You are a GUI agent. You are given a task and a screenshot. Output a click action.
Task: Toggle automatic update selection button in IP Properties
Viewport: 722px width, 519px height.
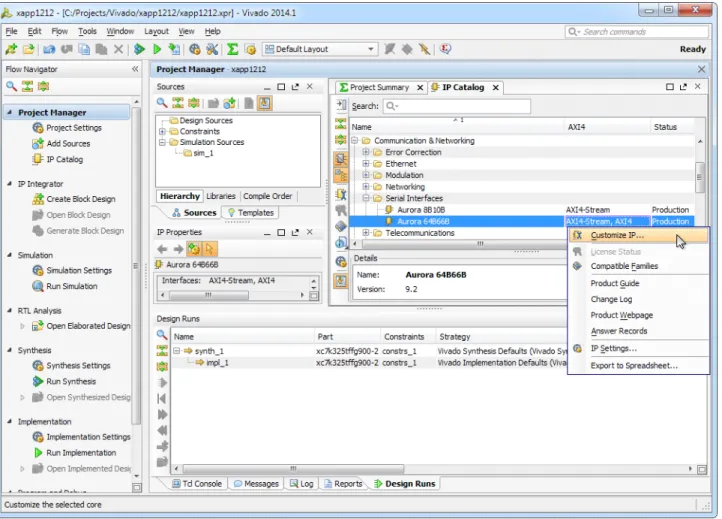194,249
